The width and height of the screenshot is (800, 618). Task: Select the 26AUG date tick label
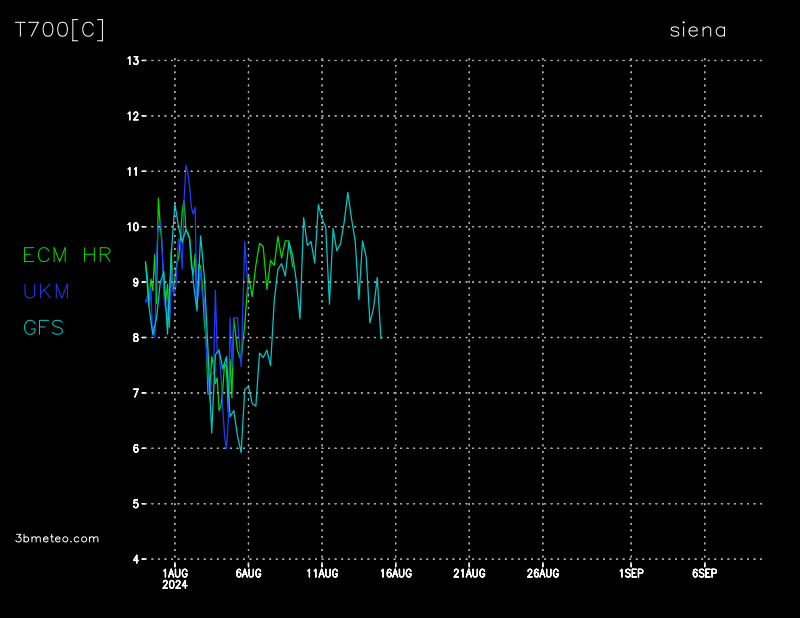tap(543, 573)
